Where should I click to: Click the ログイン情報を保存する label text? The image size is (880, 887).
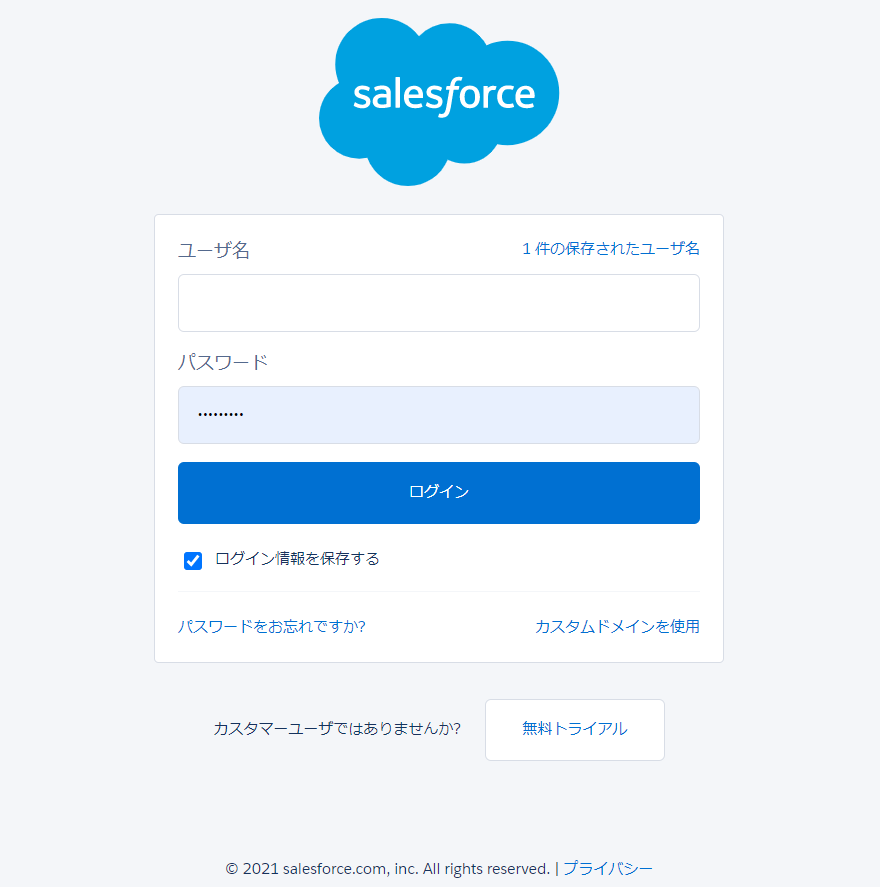[297, 559]
